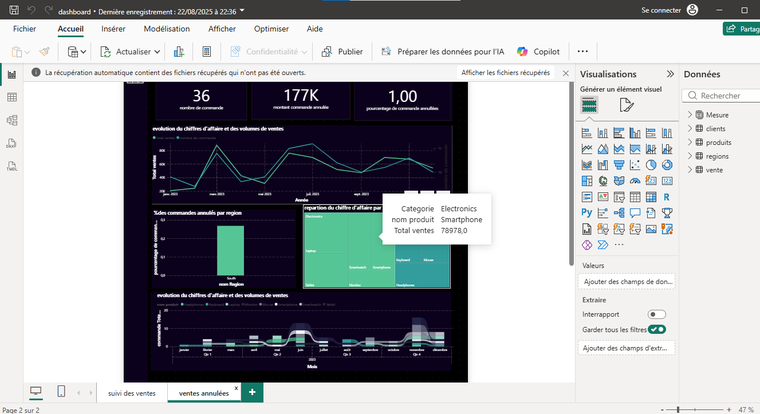This screenshot has width=760, height=414.
Task: Click the Copilot icon in the ribbon
Action: [523, 51]
